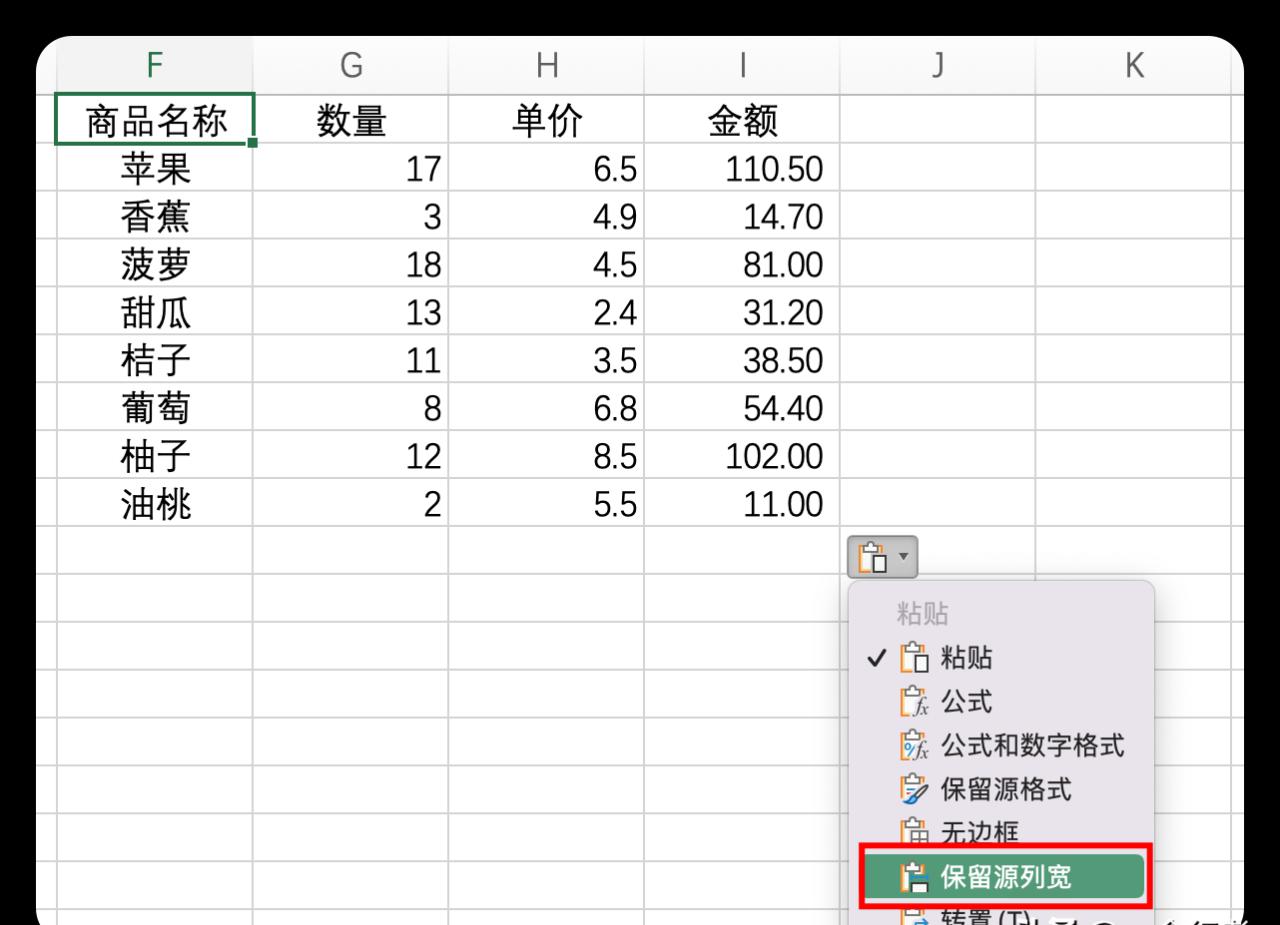Click the 转置 paste option
Screen dimensions: 1280x925
1001,915
